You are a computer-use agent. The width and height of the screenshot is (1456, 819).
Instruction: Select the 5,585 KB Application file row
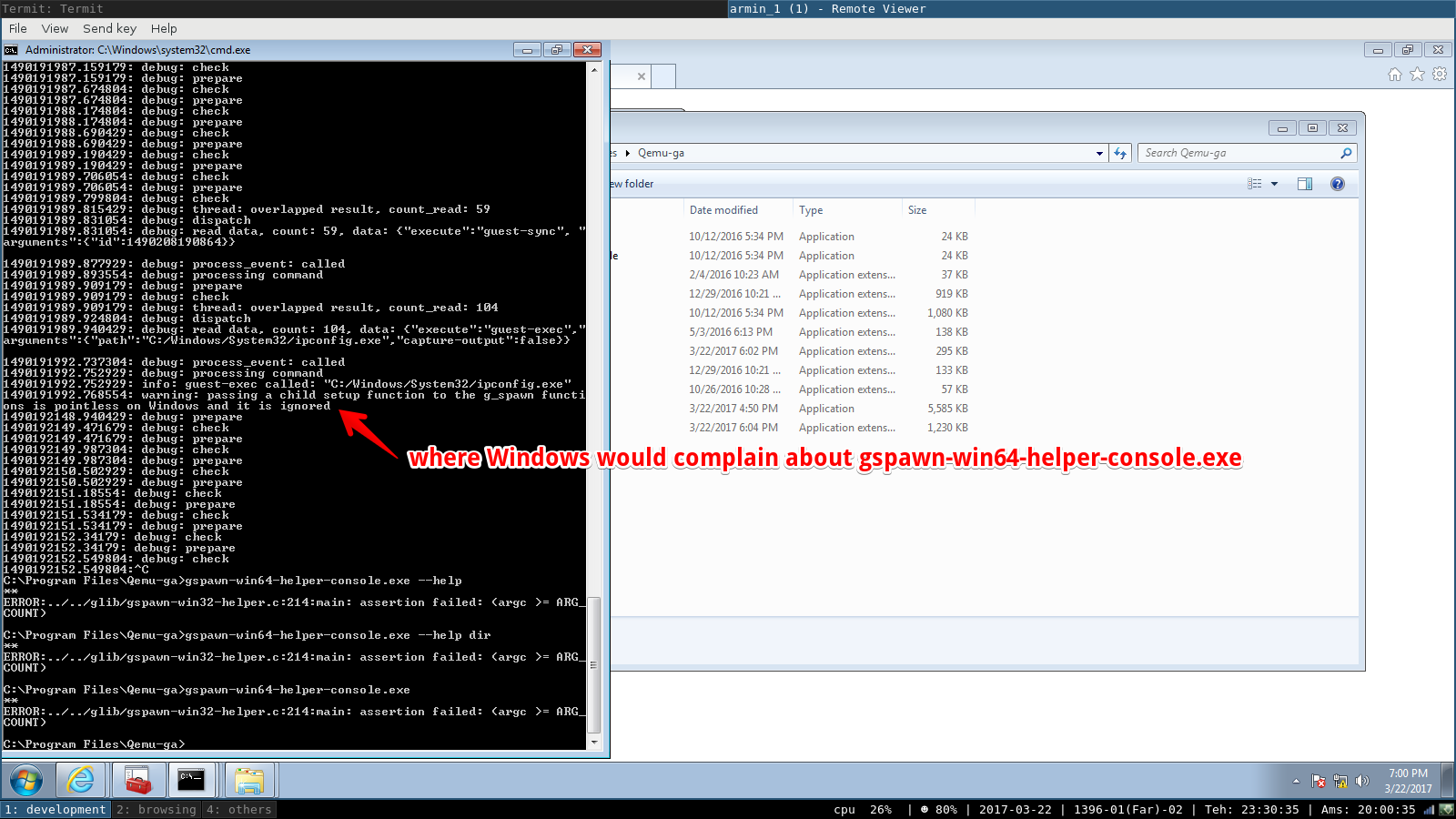pos(790,409)
